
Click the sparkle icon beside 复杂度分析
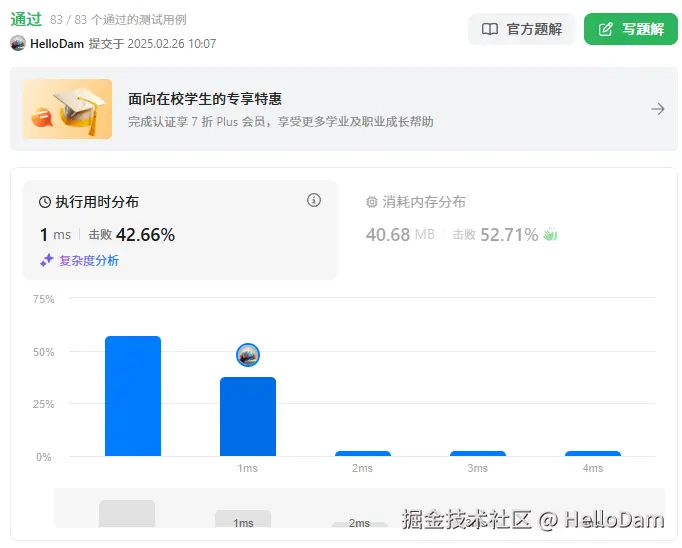pyautogui.click(x=47, y=260)
